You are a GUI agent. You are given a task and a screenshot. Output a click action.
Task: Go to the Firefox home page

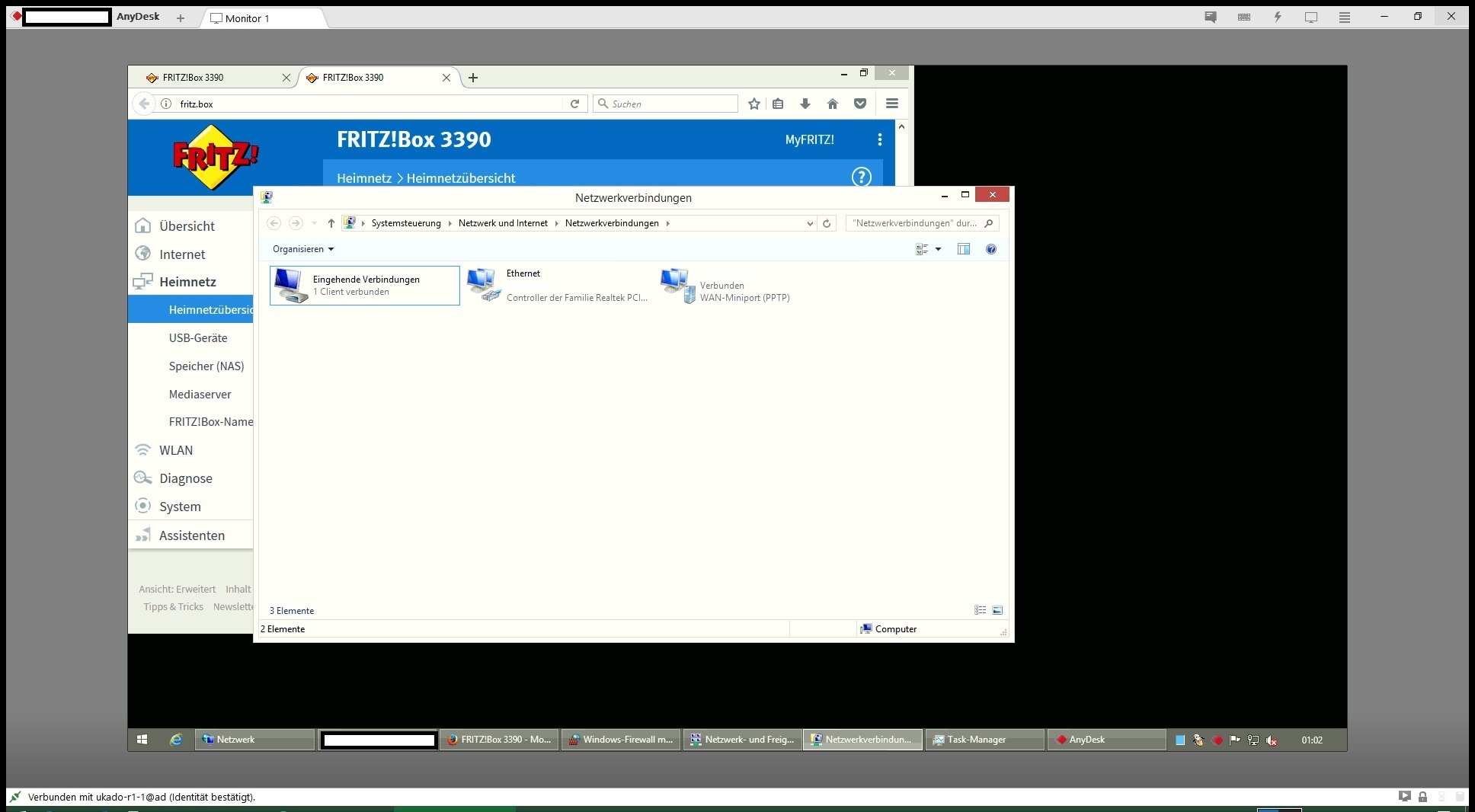coord(833,104)
